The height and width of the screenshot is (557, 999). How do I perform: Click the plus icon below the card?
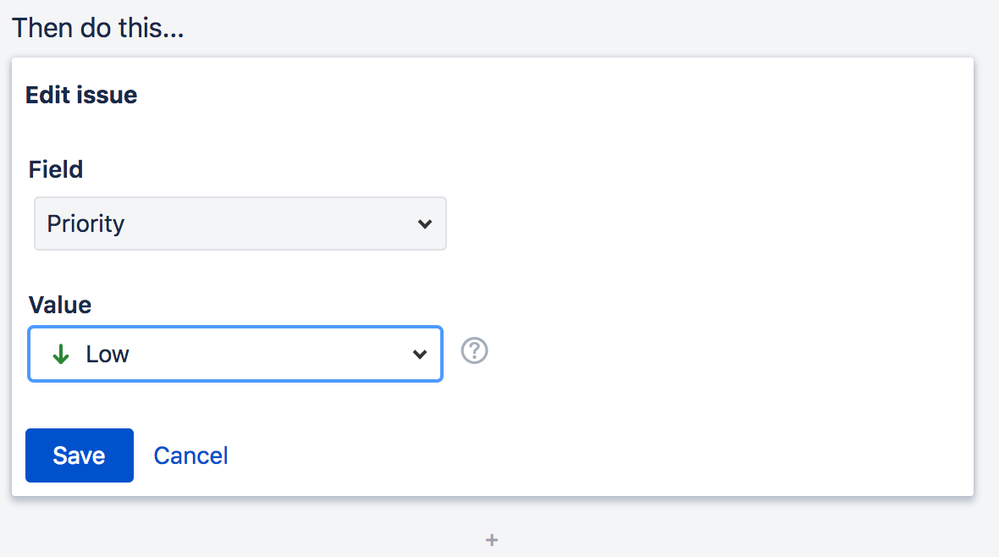491,540
